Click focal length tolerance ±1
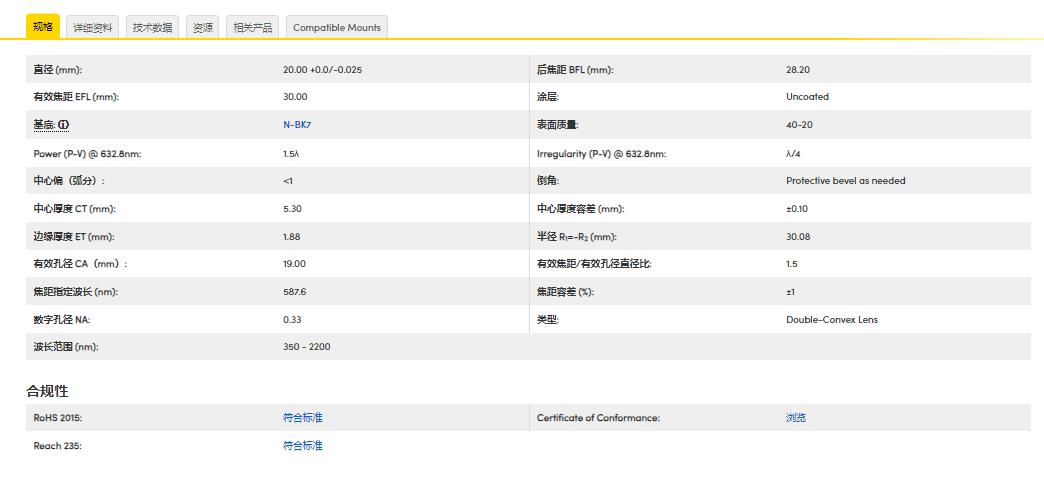The width and height of the screenshot is (1044, 481). [x=790, y=292]
